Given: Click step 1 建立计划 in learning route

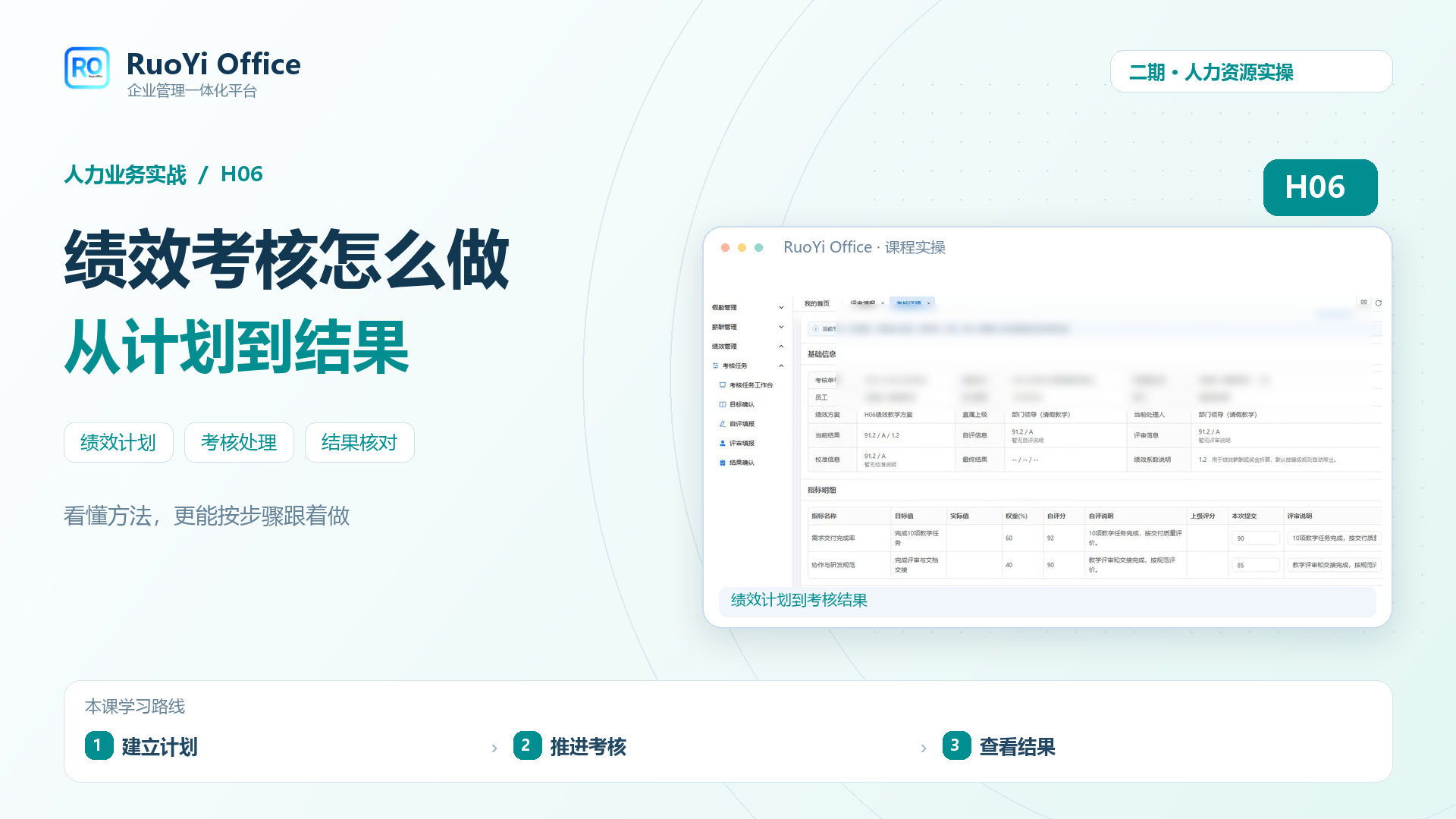Looking at the screenshot, I should click(142, 746).
